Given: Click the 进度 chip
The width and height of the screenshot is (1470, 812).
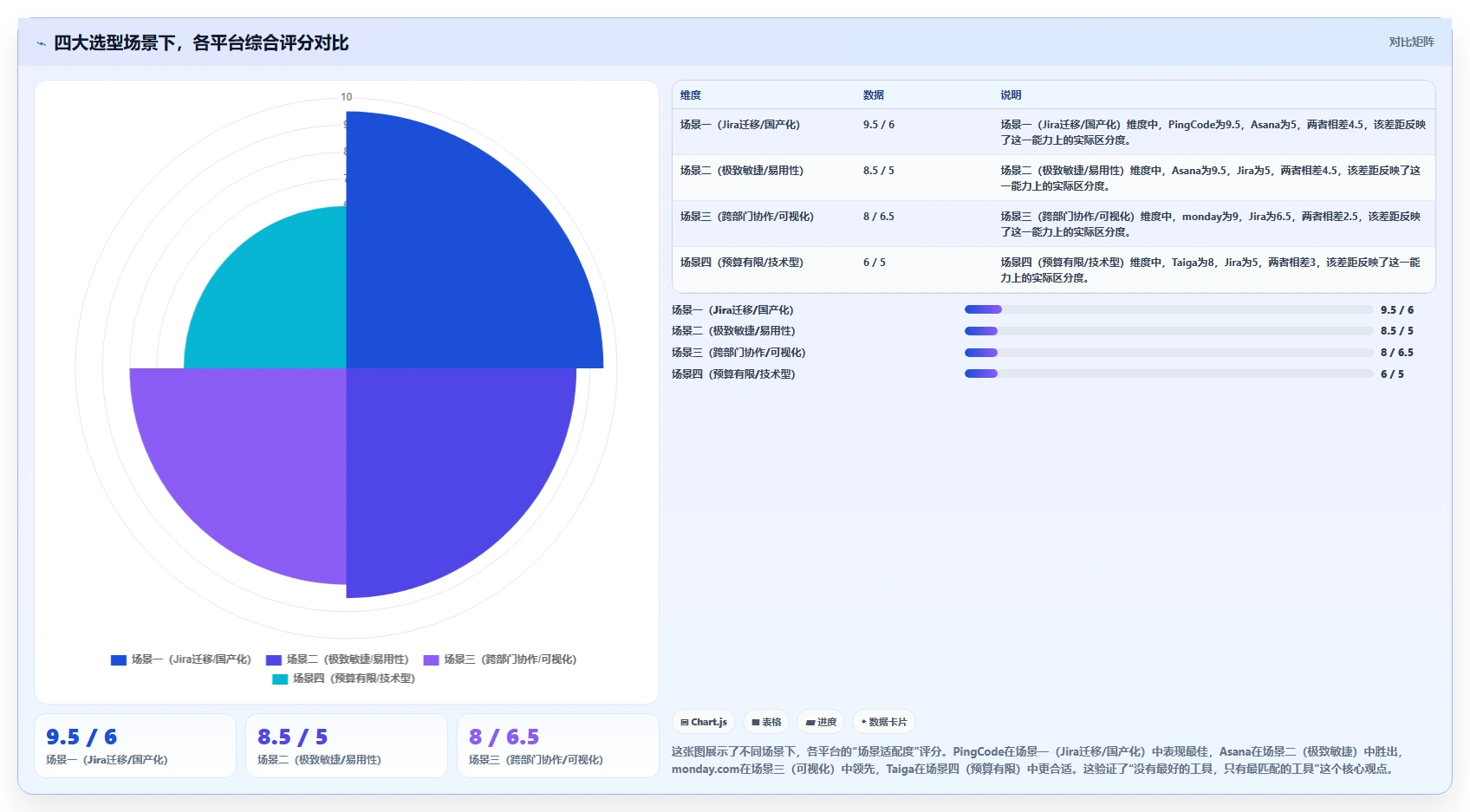Looking at the screenshot, I should (x=821, y=722).
